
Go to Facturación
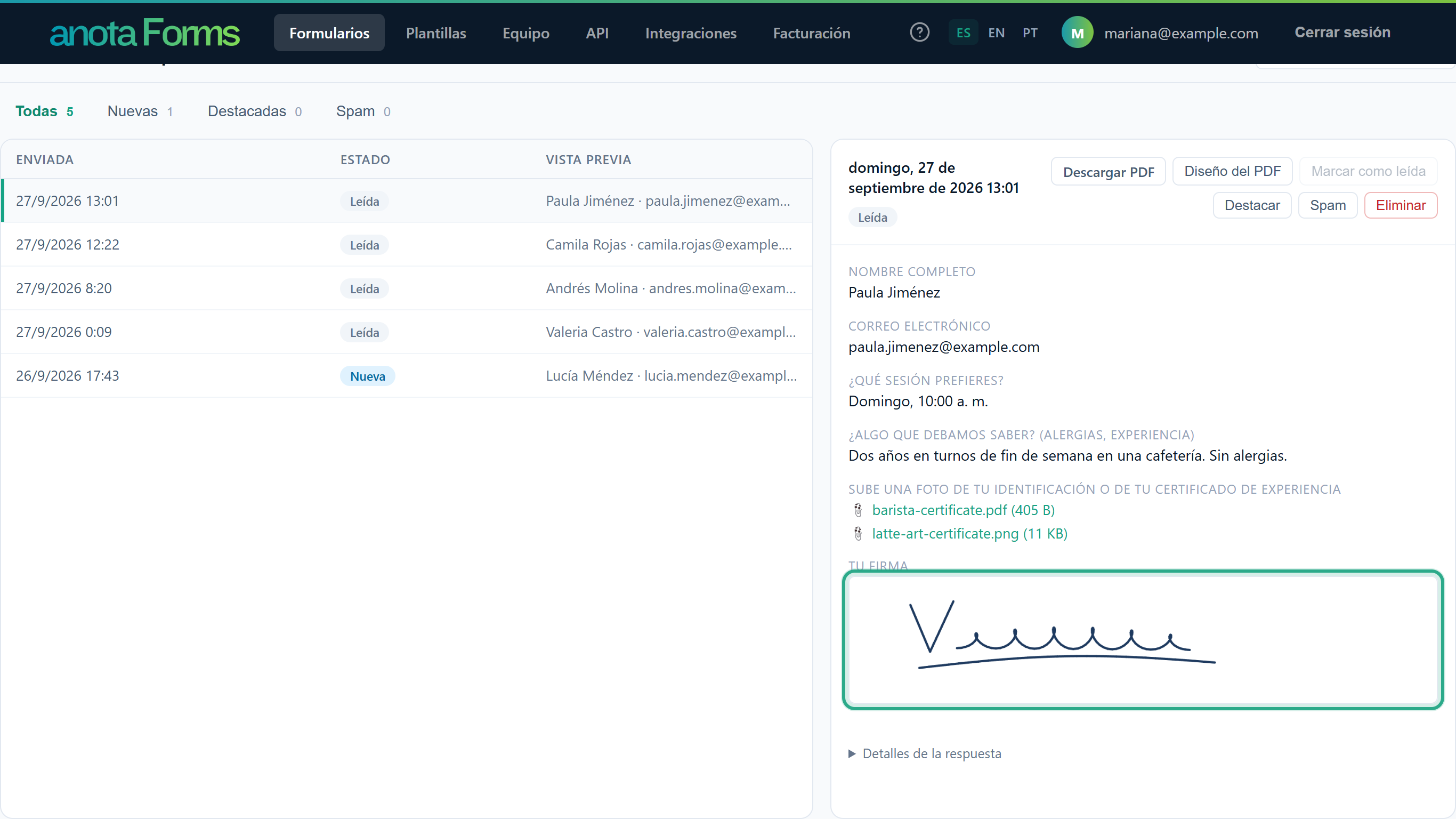click(x=812, y=33)
